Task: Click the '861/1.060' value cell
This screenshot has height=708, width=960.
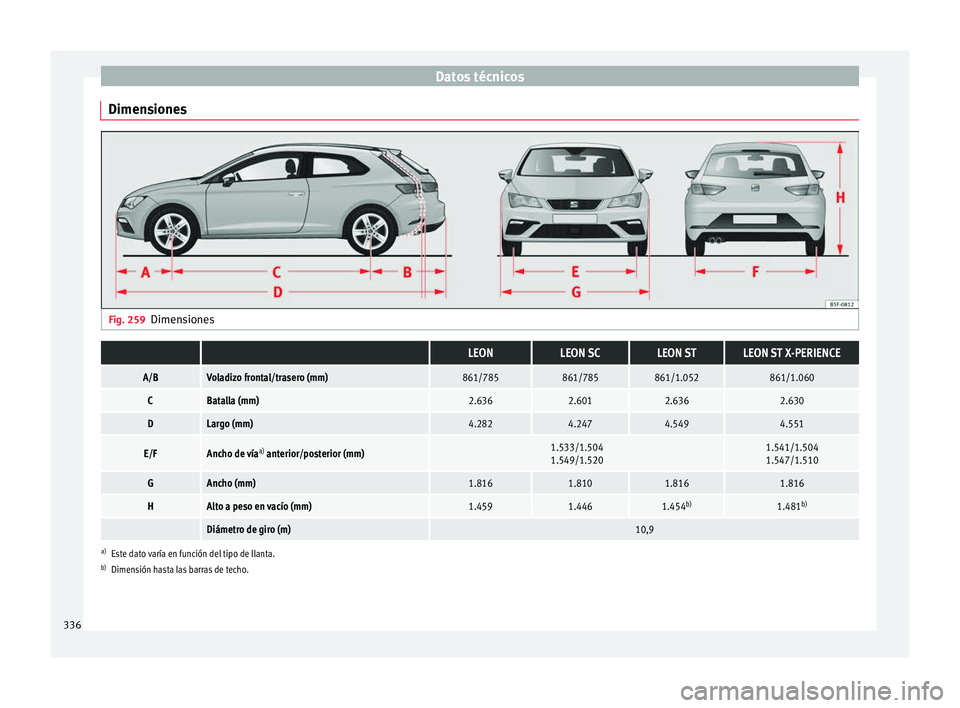Action: pyautogui.click(x=792, y=377)
